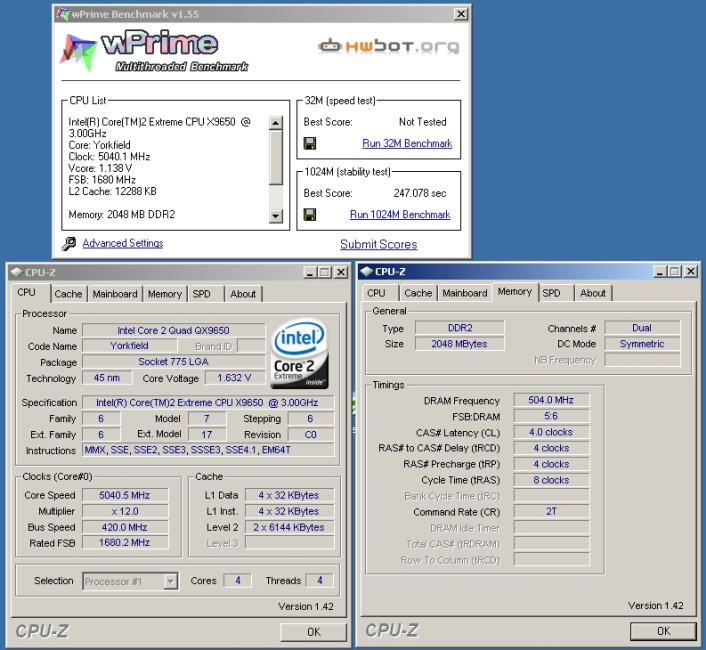Viewport: 706px width, 650px height.
Task: Click the Cycle Time value 8 clocks
Action: point(551,480)
